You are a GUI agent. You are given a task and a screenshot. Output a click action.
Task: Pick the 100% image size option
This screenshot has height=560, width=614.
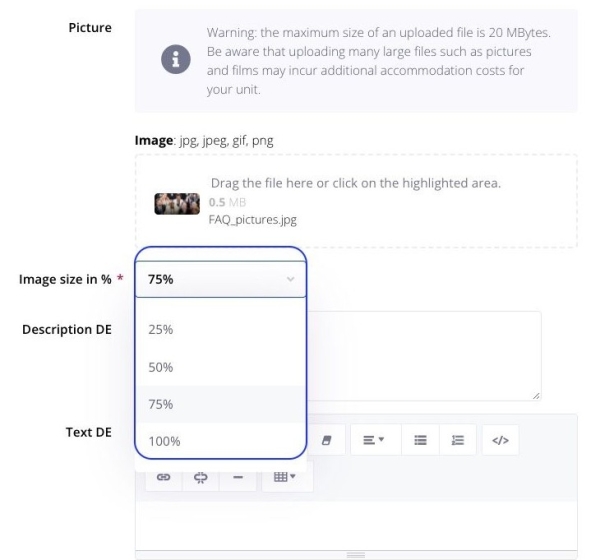[164, 441]
